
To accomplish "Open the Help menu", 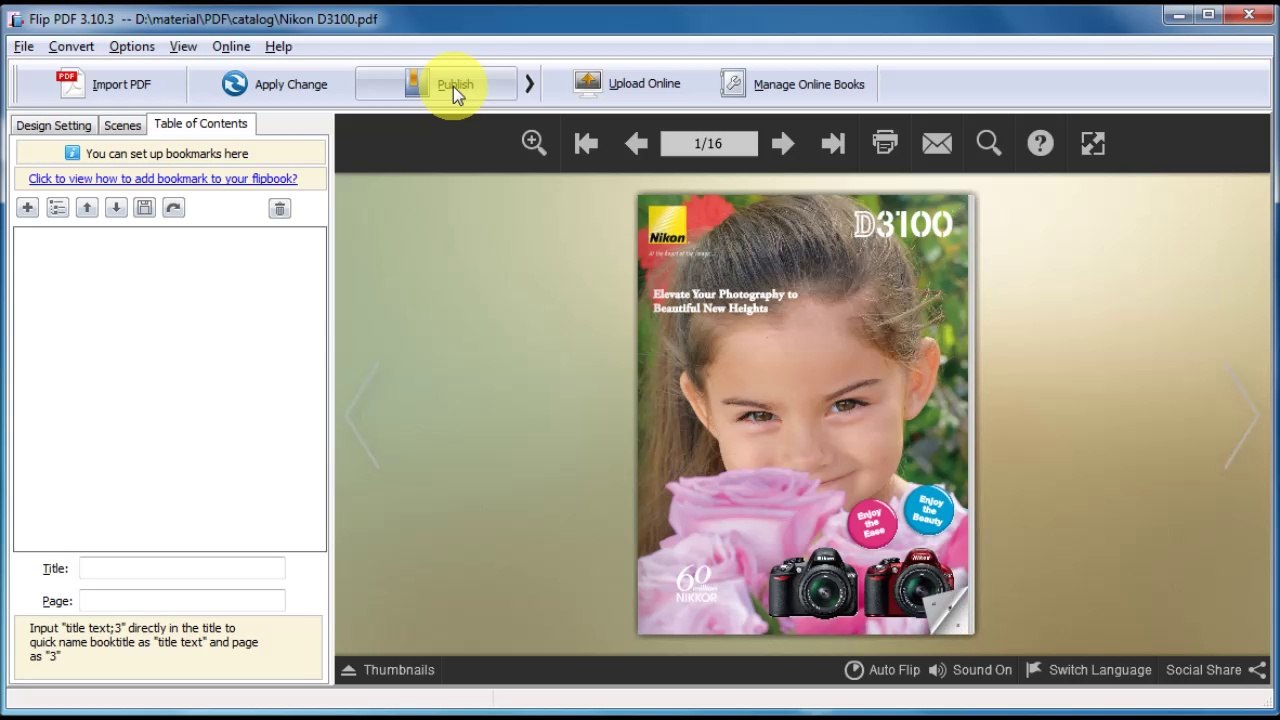I will [278, 47].
